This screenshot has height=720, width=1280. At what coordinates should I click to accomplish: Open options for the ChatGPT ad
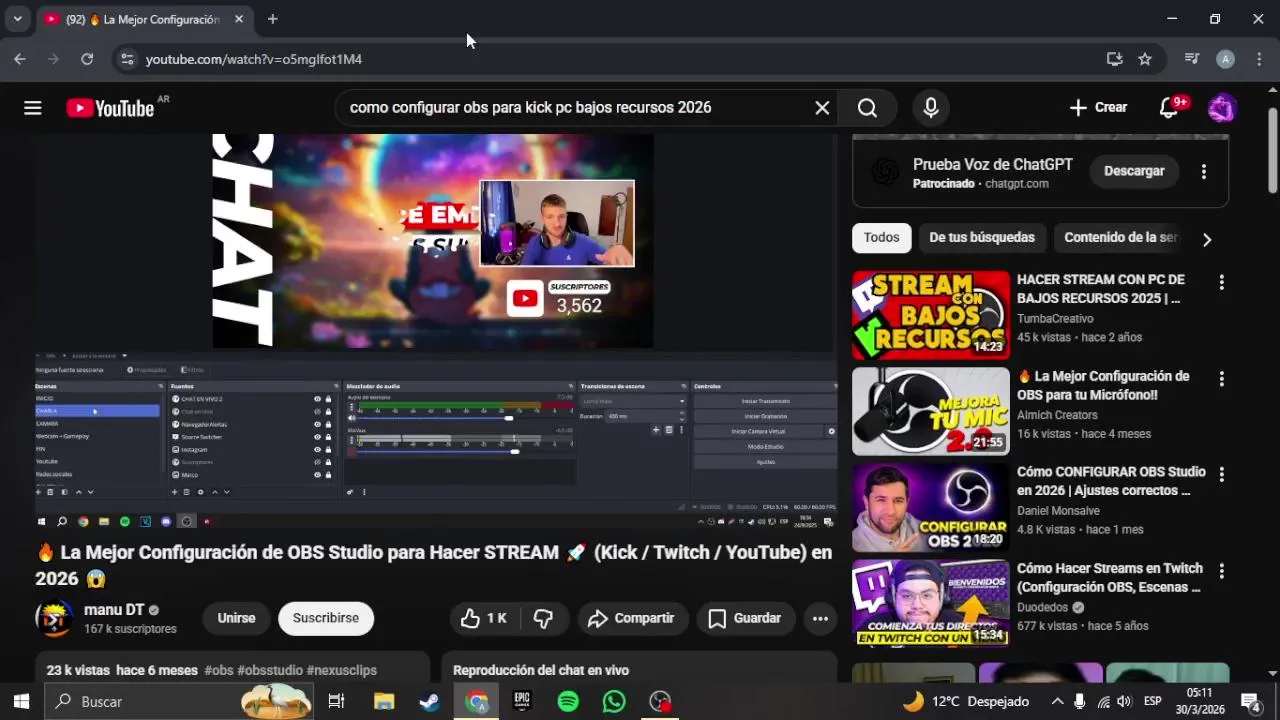click(x=1204, y=172)
